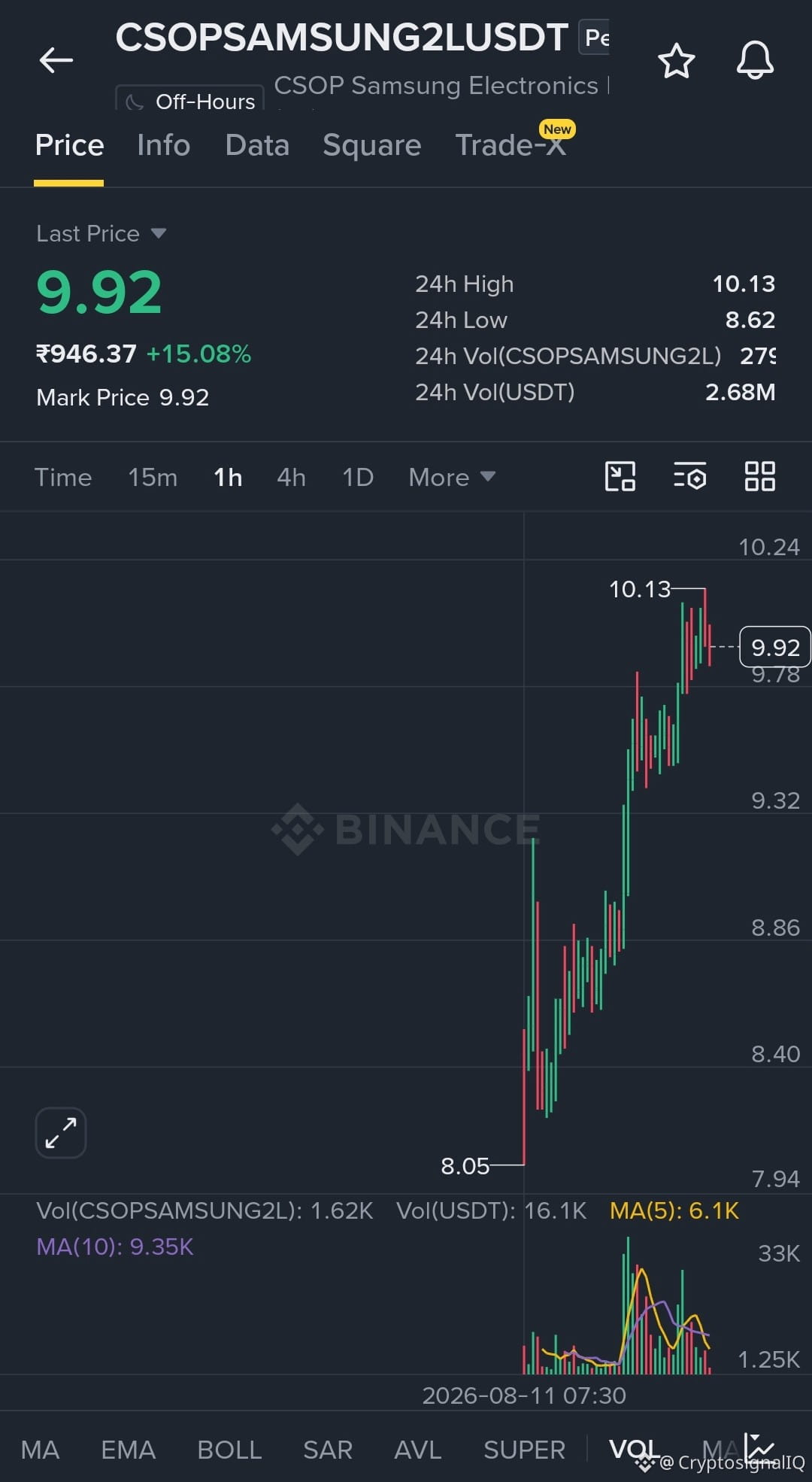Enable the BOLL indicator overlay
The width and height of the screenshot is (812, 1482).
tap(229, 1450)
